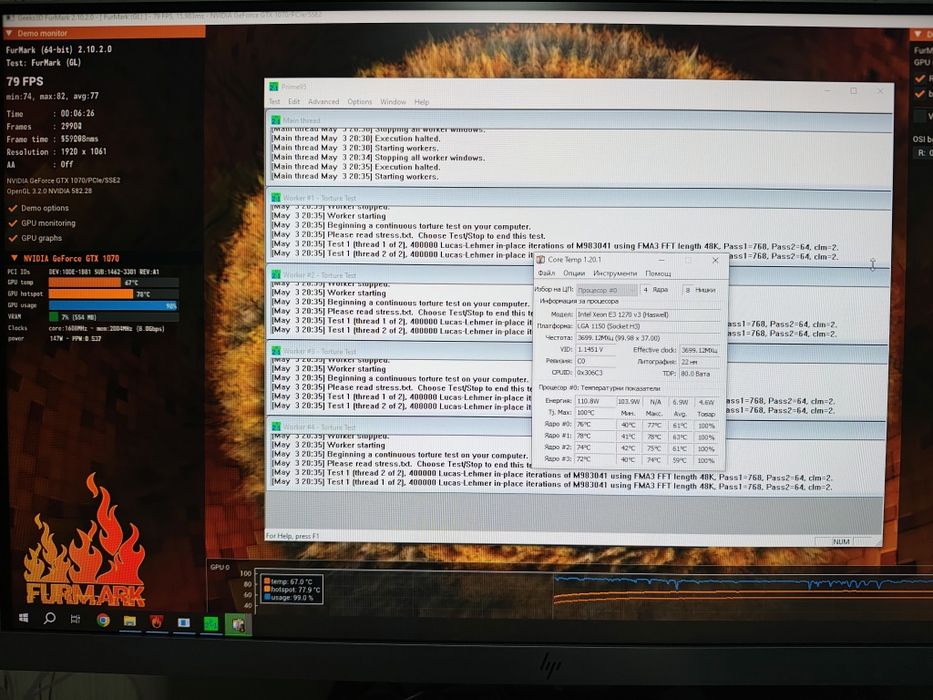Toggle GPU monitoring checkmark

coord(12,223)
